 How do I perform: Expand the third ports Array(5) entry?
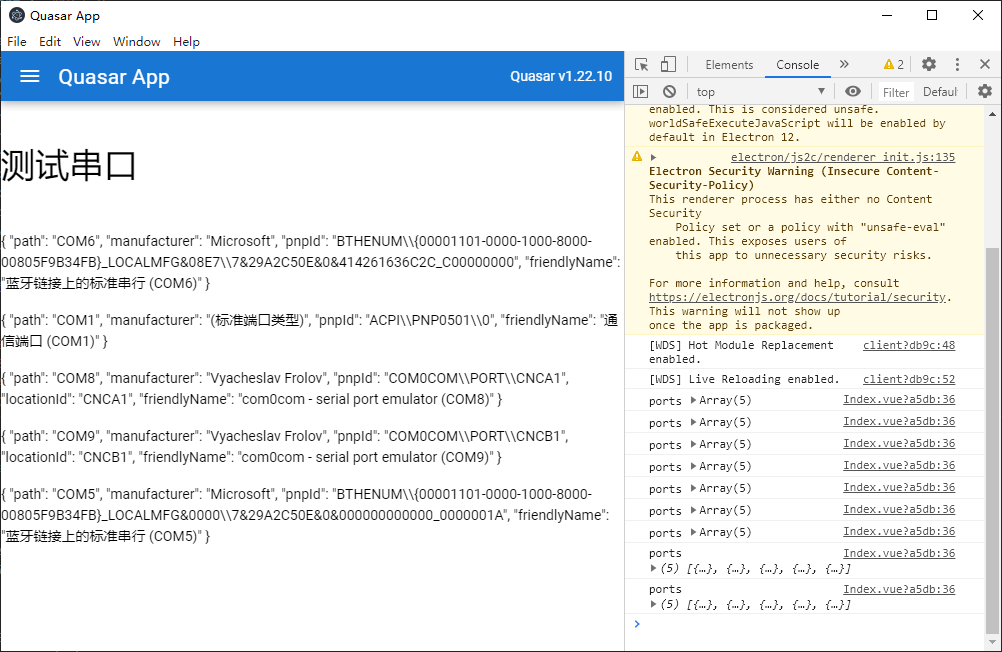click(694, 444)
